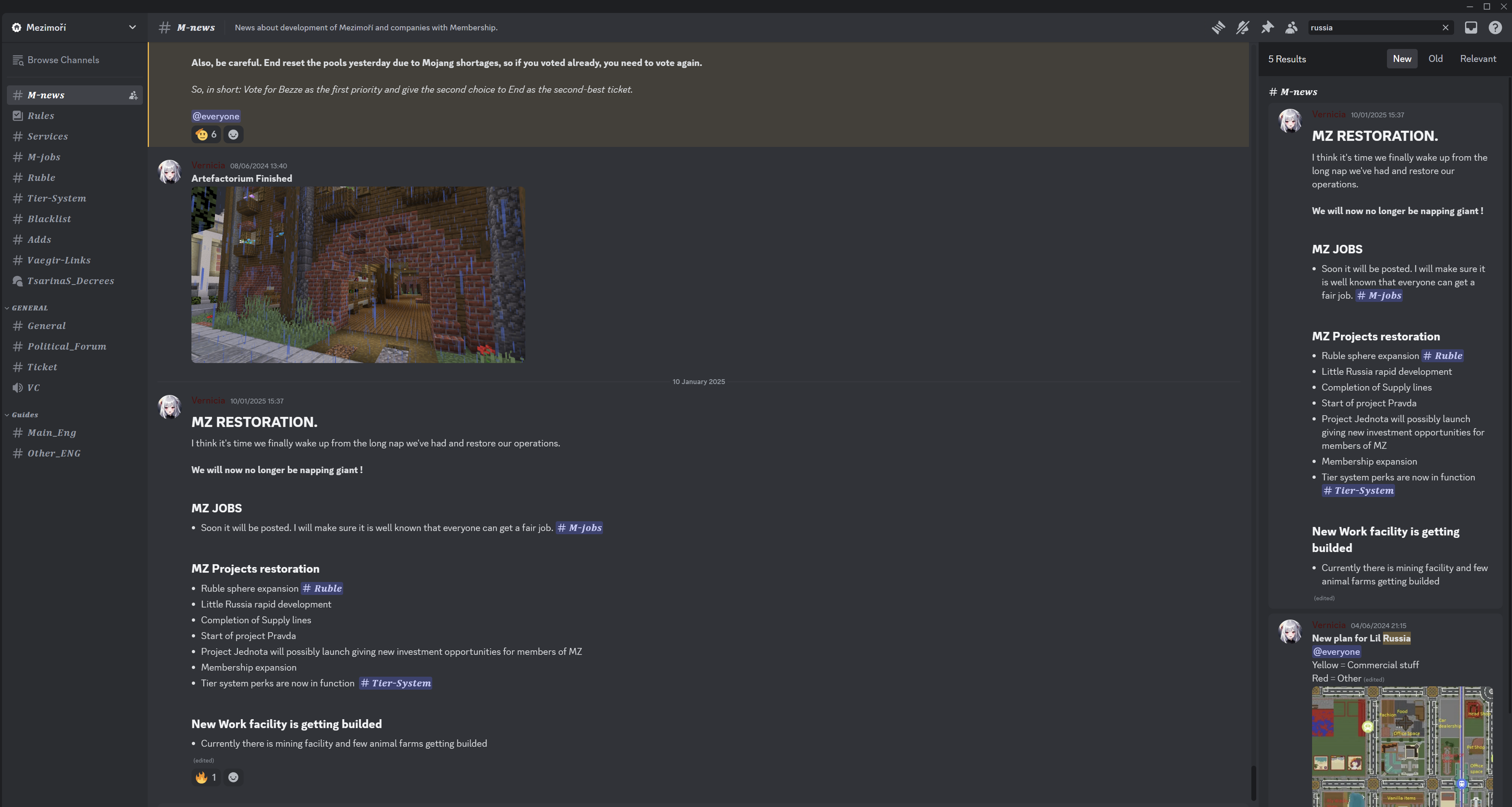Show member list icon
The width and height of the screenshot is (1512, 807).
click(x=1291, y=28)
